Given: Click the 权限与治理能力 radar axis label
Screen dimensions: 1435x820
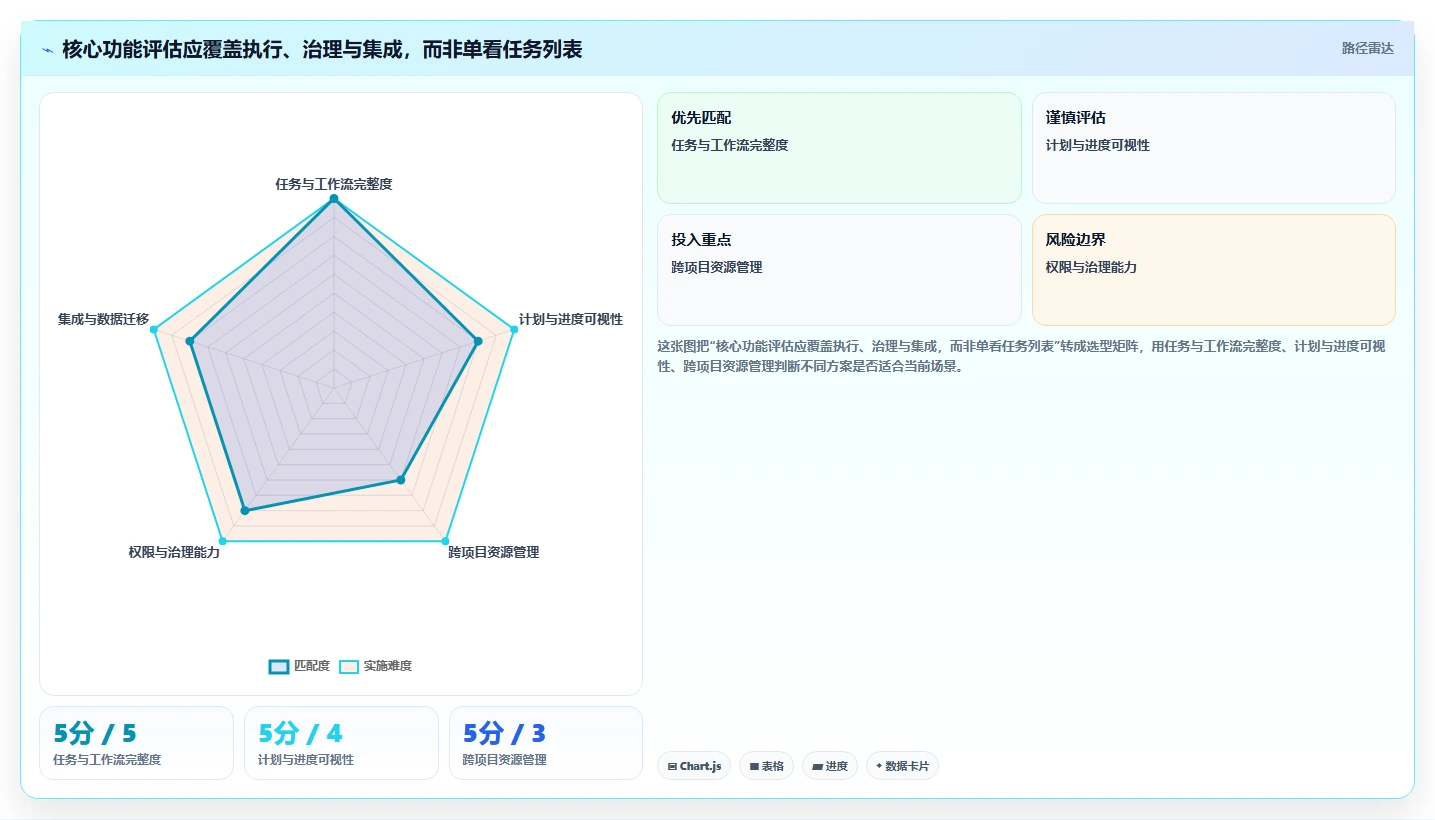Looking at the screenshot, I should tap(174, 552).
